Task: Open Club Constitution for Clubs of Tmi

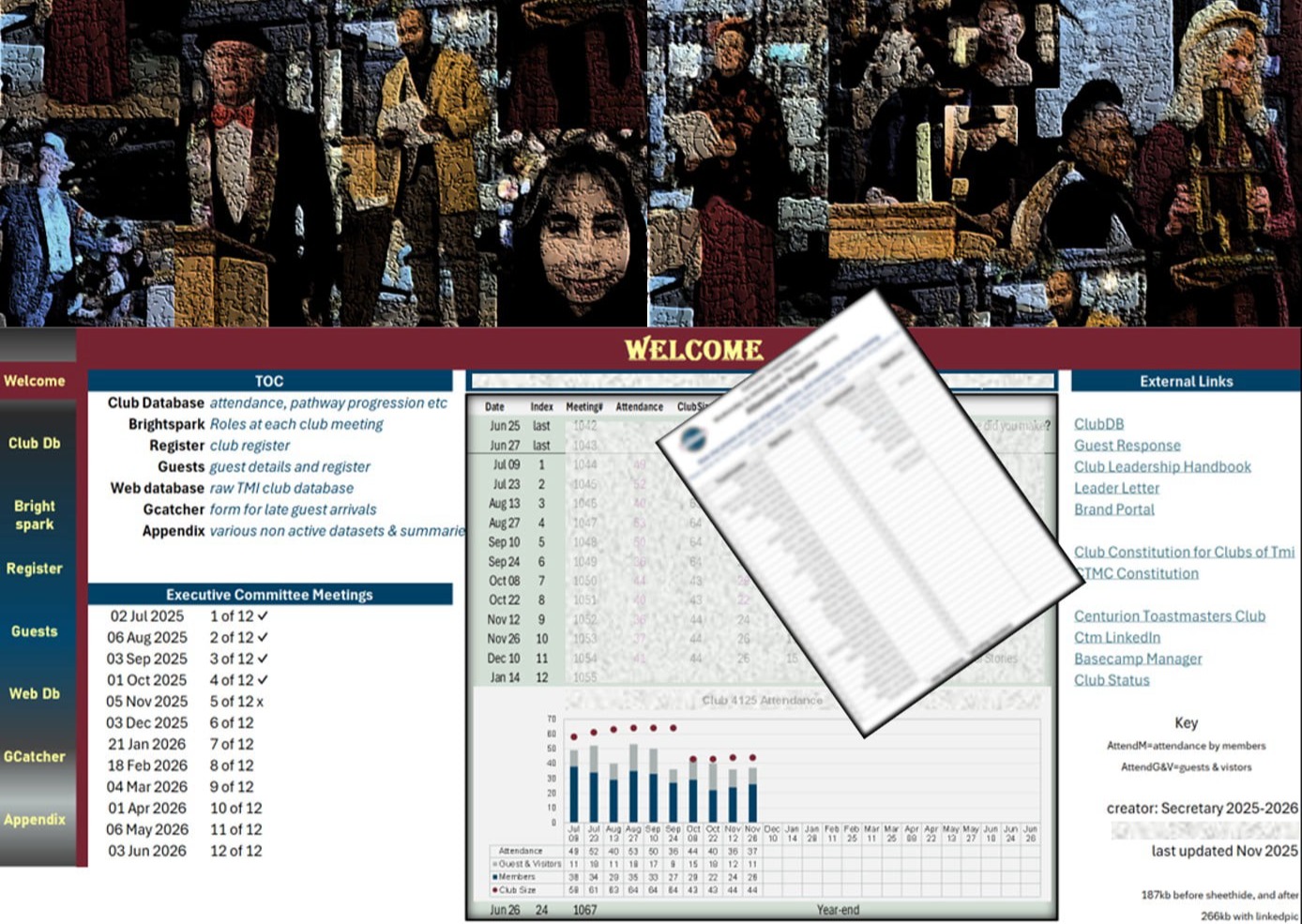Action: click(x=1184, y=552)
